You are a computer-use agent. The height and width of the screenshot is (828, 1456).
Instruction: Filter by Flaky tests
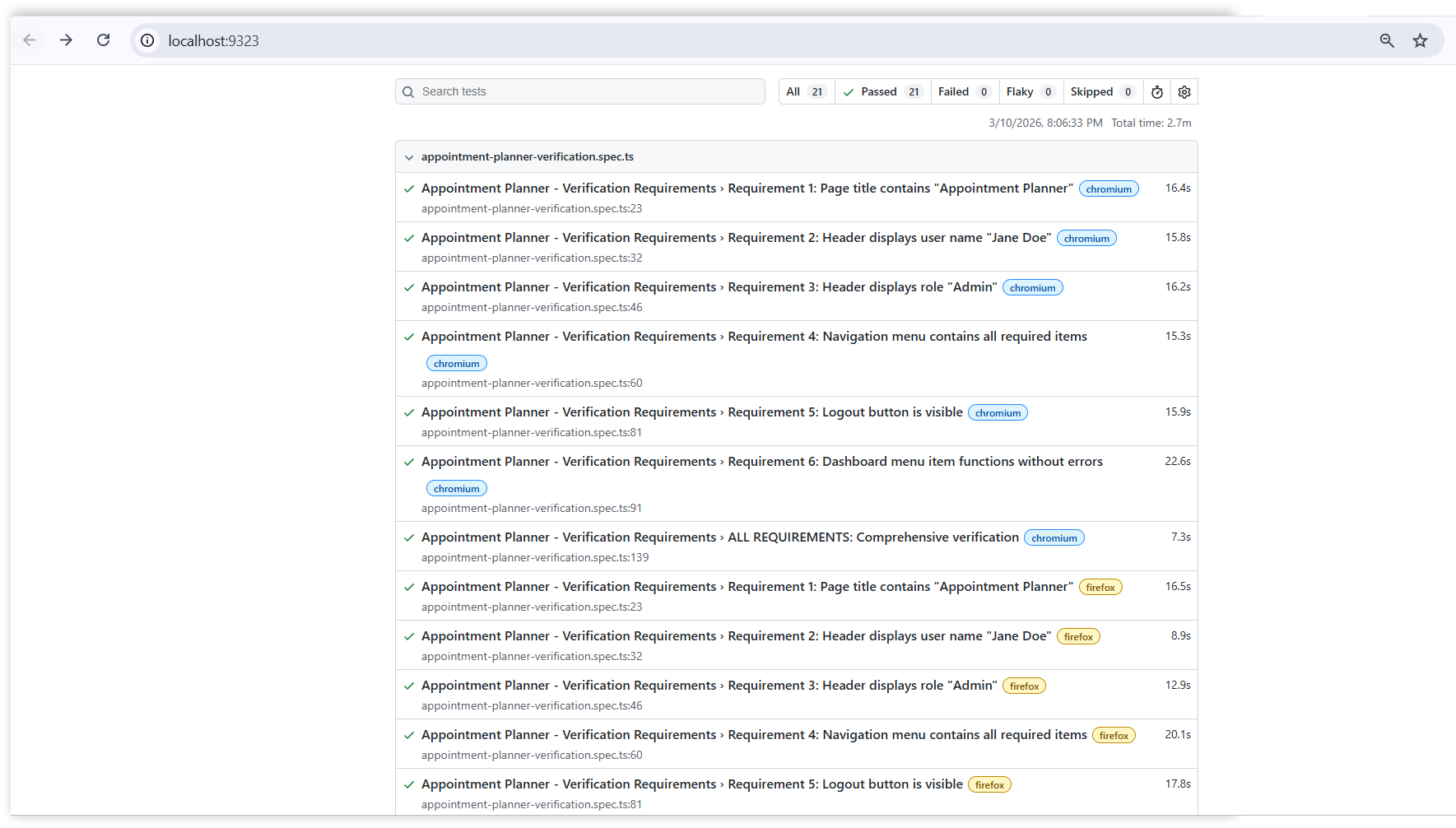[x=1030, y=91]
